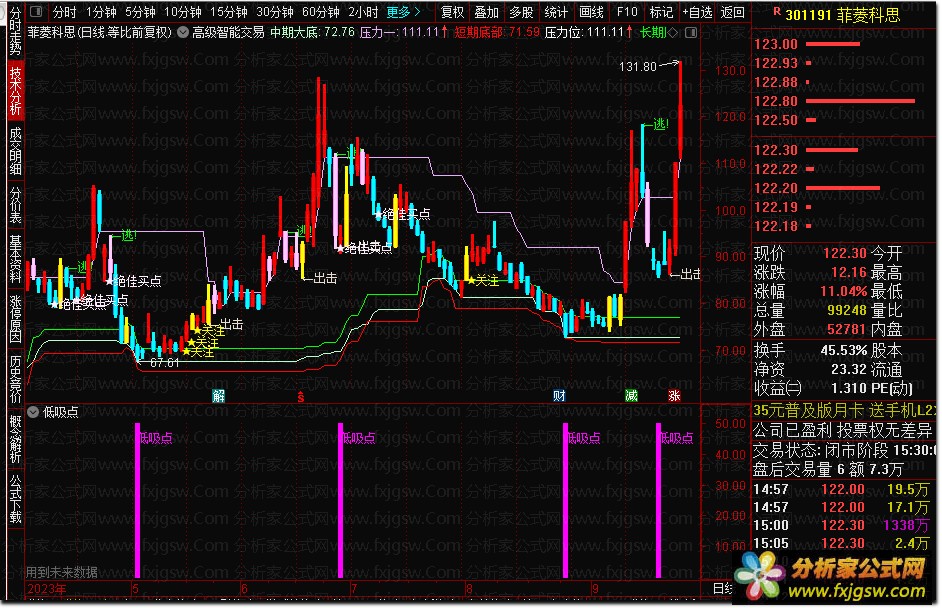Click bid price 122.30 in order book
Image resolution: width=942 pixels, height=608 pixels.
776,150
